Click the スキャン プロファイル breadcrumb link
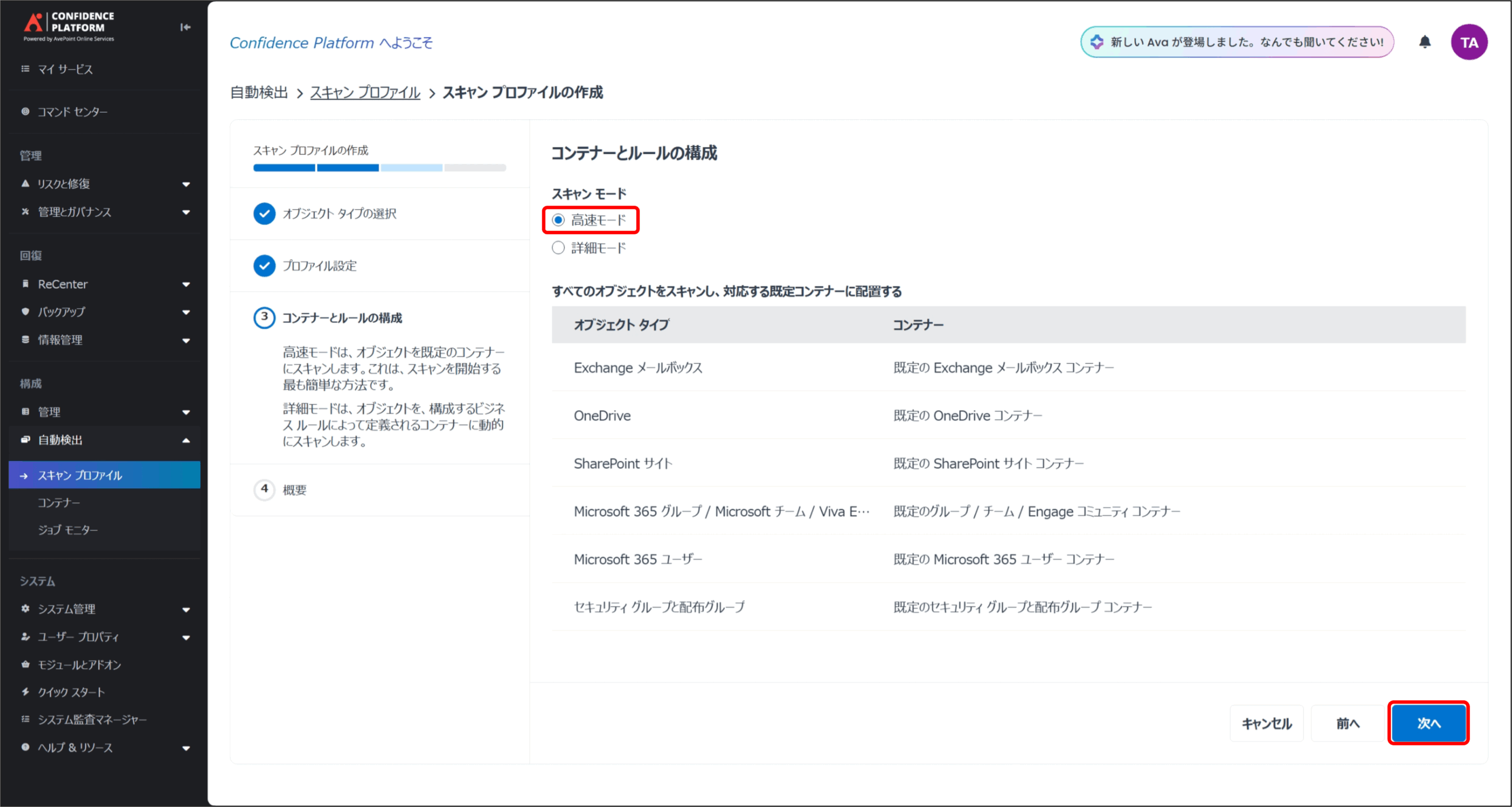This screenshot has height=807, width=1512. click(365, 93)
